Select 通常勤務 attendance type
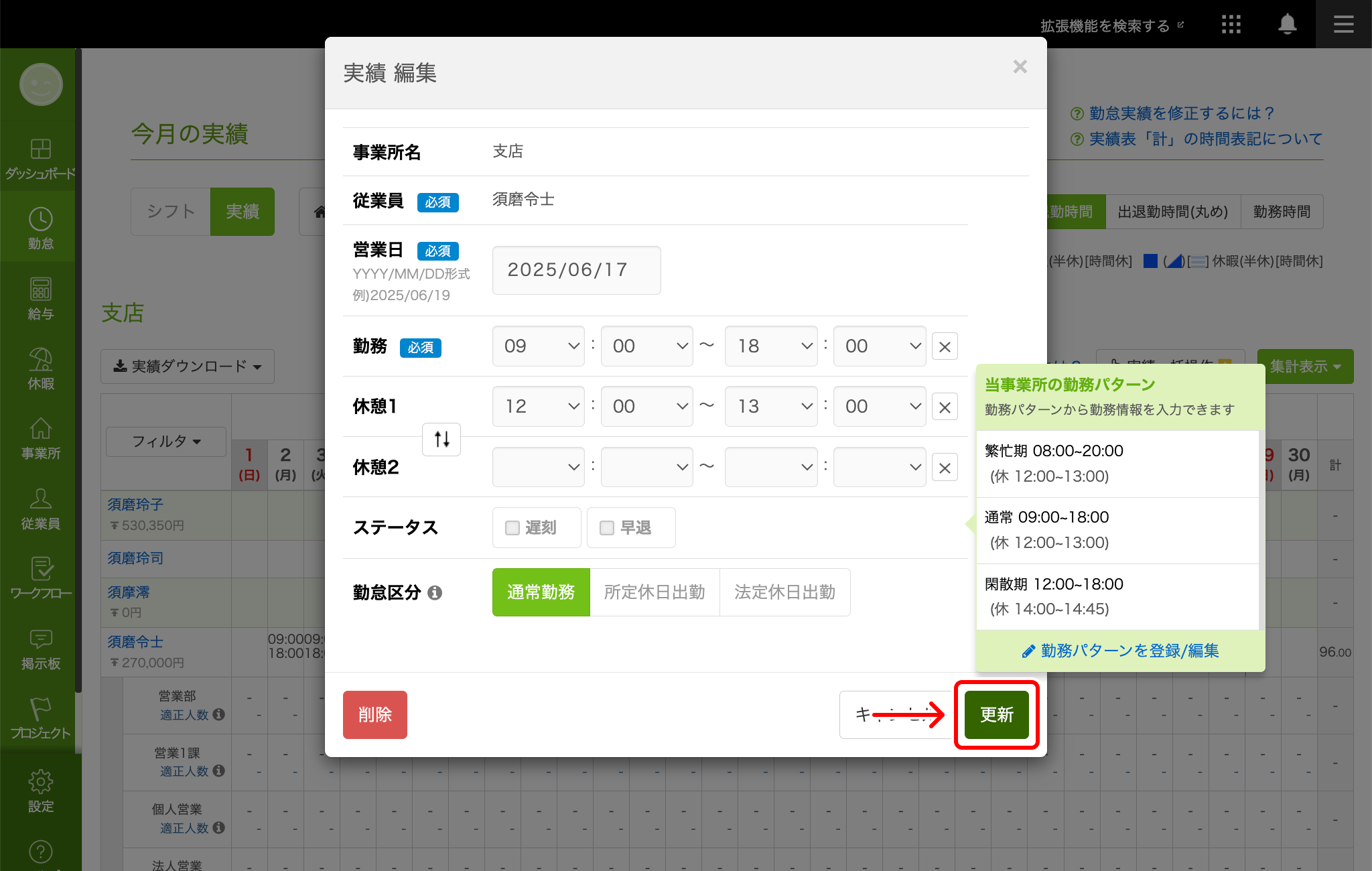 541,592
